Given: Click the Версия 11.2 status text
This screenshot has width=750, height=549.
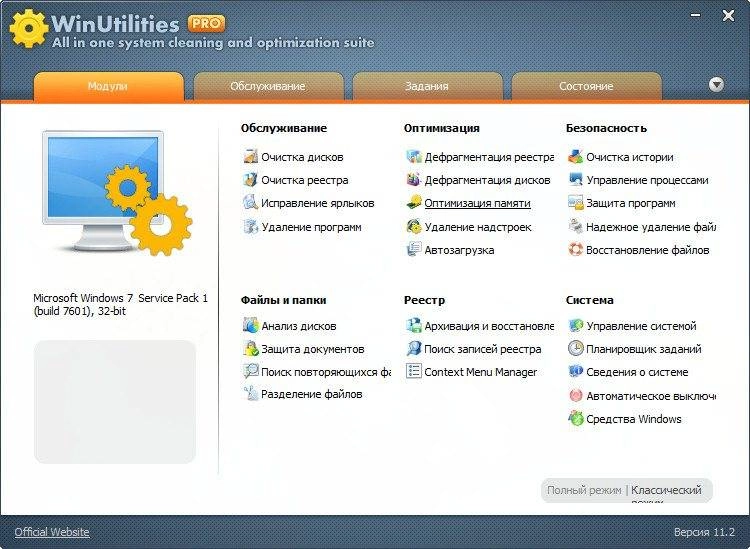Looking at the screenshot, I should (704, 532).
